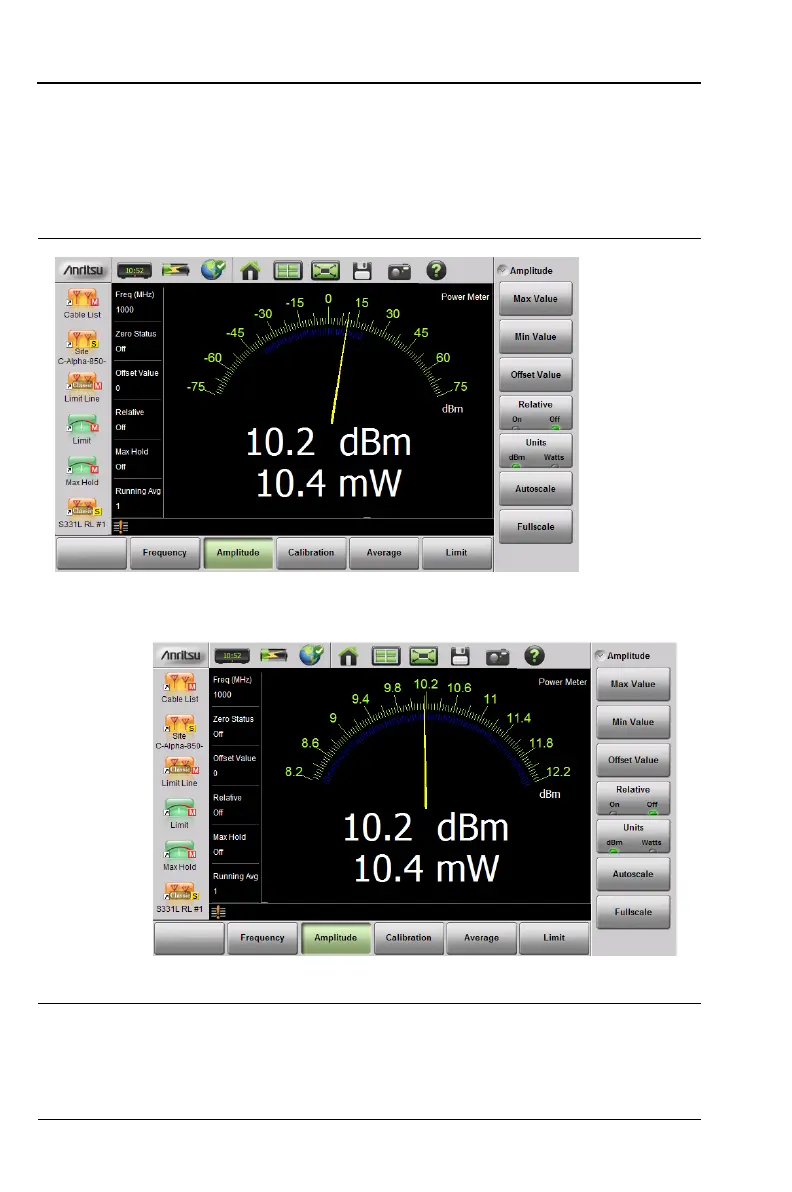The height and width of the screenshot is (1192, 792).
Task: Click the Min Value button on the -75 to 75 dial screen
Action: coord(536,338)
